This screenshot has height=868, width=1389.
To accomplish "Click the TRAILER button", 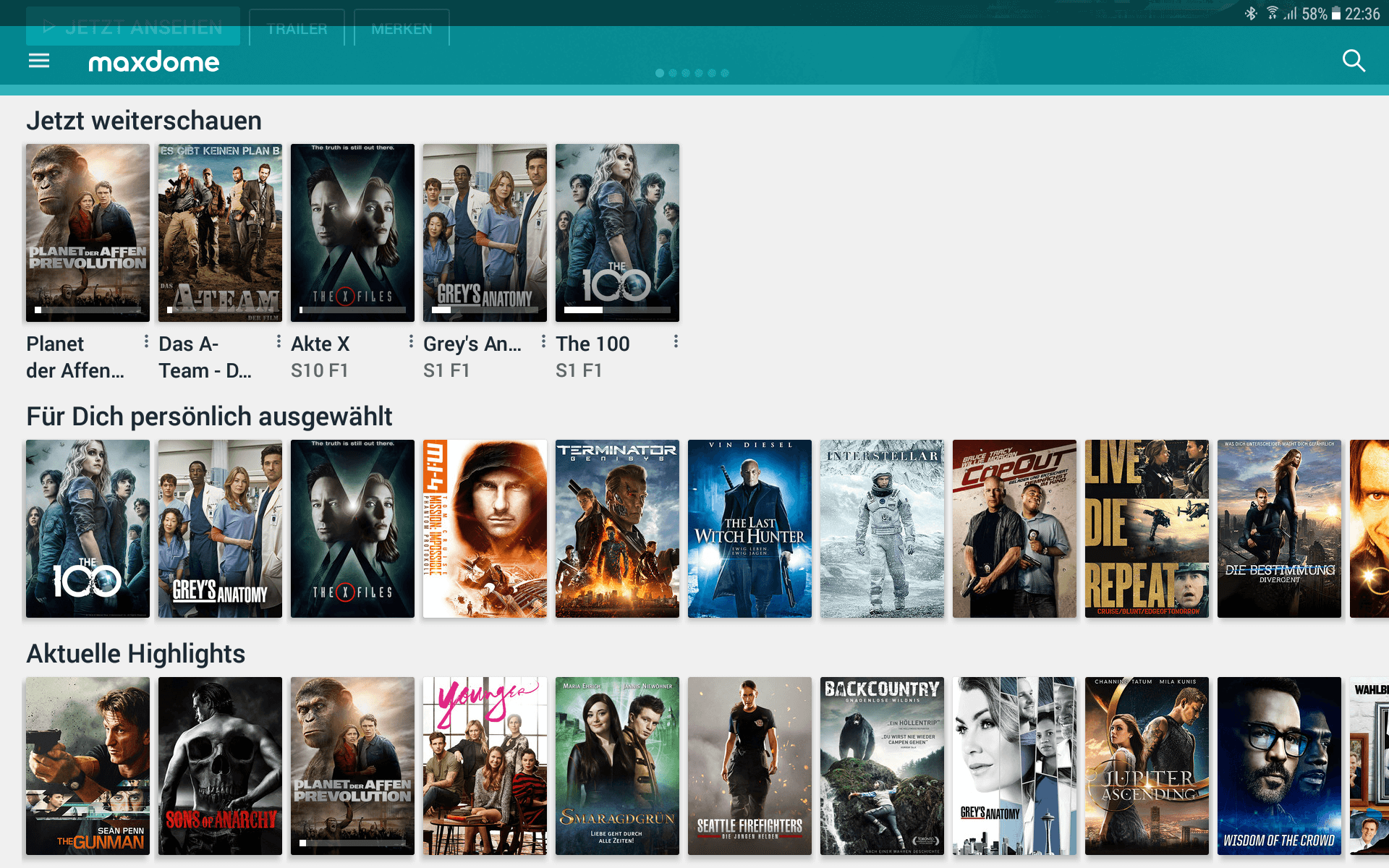I will 297,28.
